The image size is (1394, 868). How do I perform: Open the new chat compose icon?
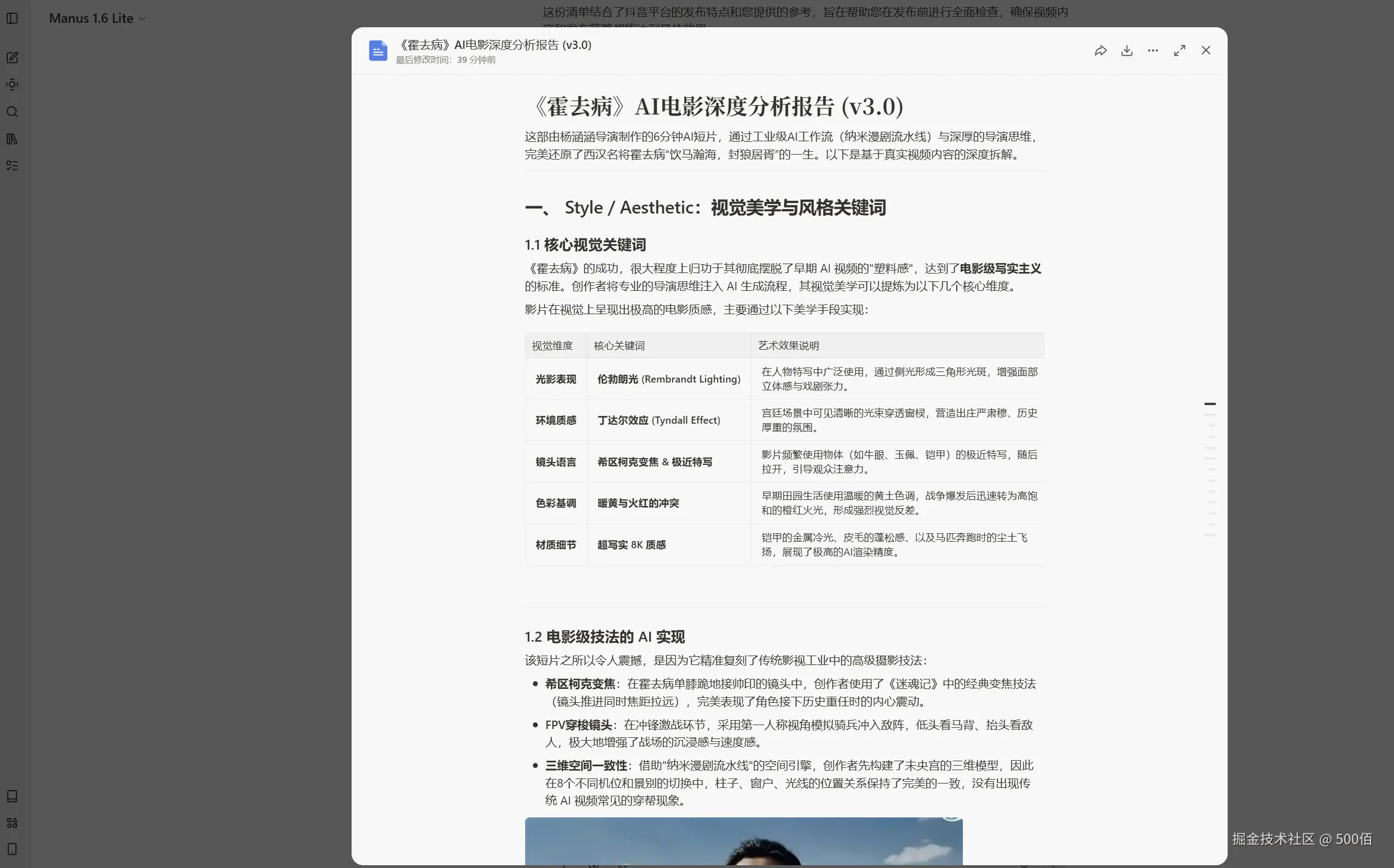tap(12, 57)
